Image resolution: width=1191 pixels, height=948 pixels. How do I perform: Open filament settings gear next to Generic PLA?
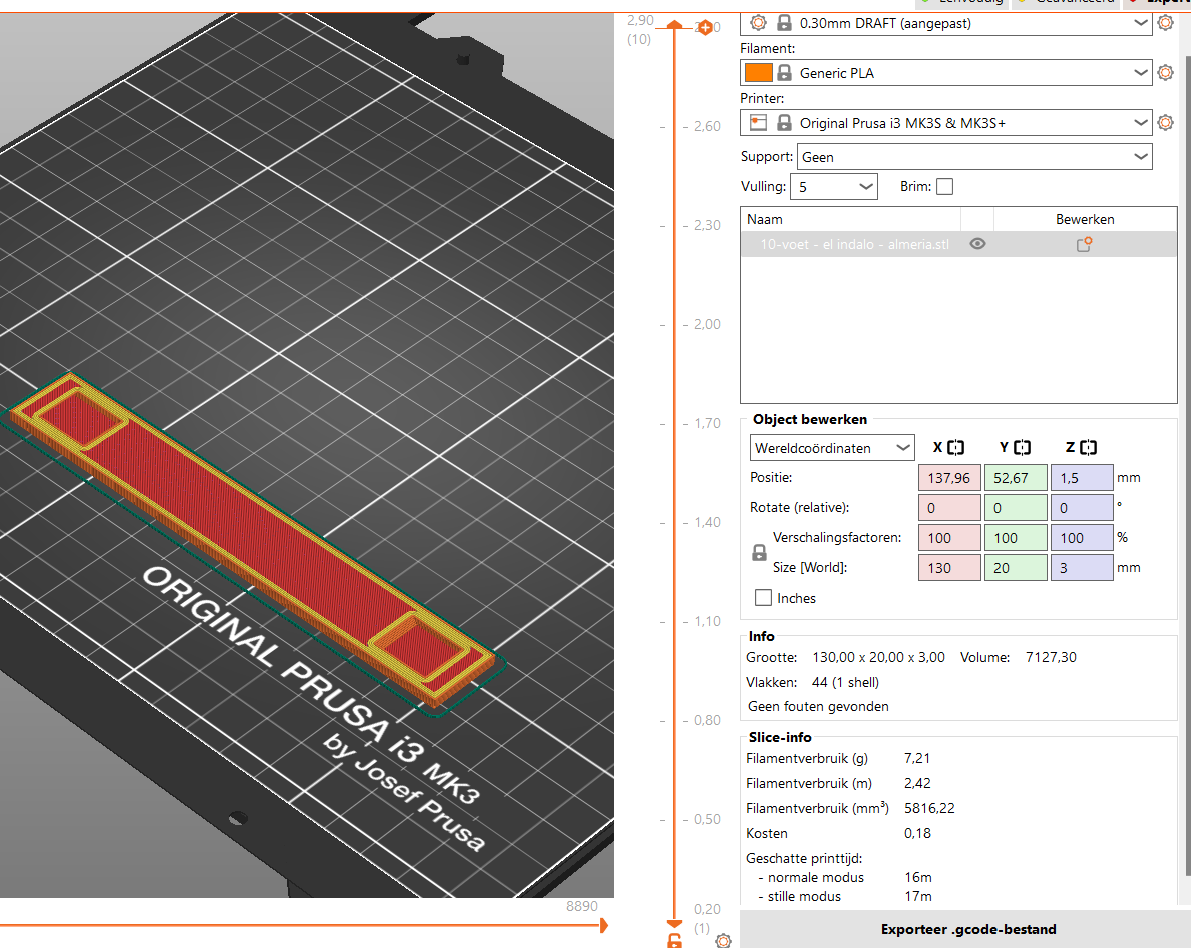(1165, 73)
